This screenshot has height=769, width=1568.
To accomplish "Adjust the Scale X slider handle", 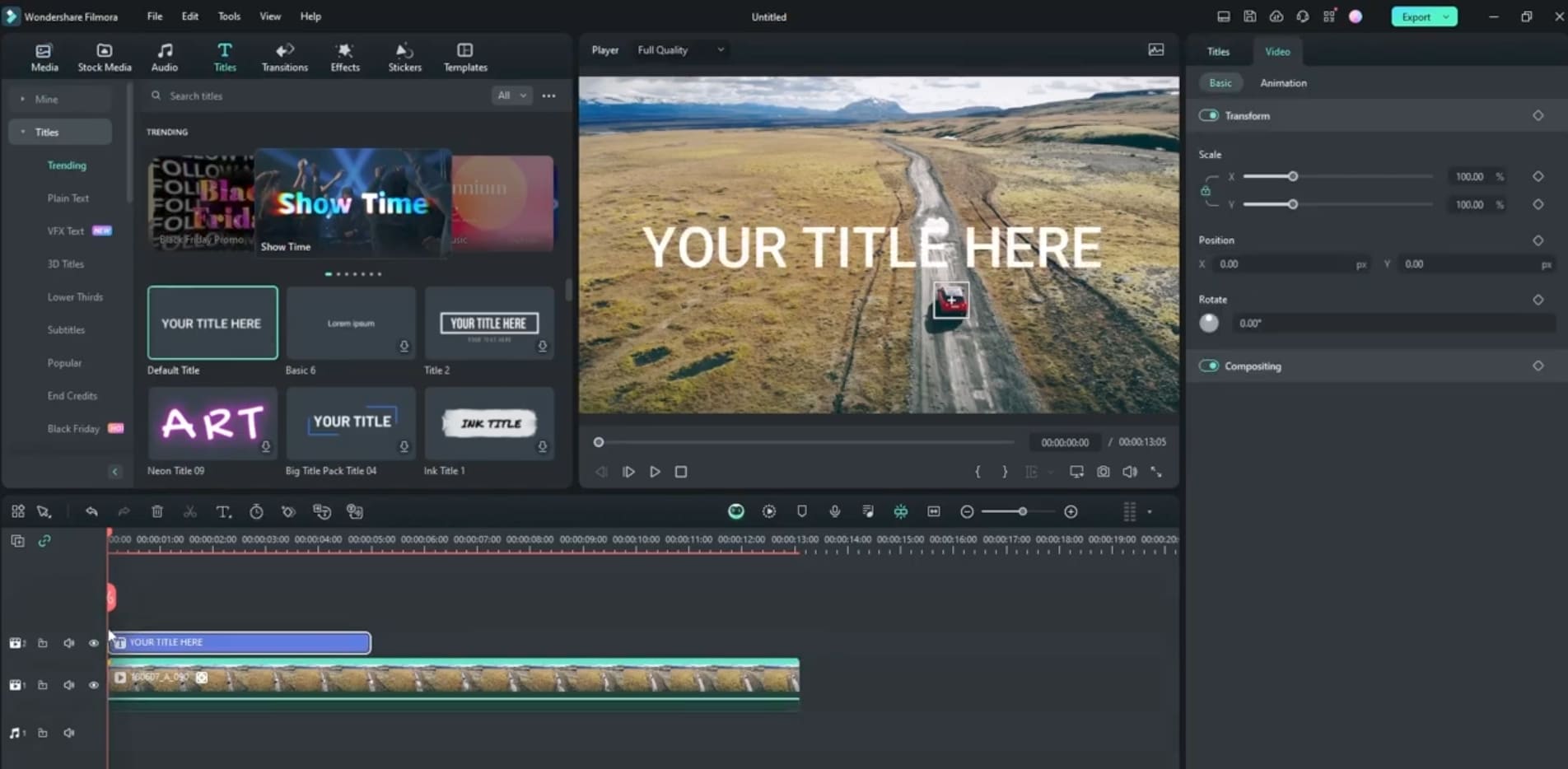I will (x=1293, y=176).
